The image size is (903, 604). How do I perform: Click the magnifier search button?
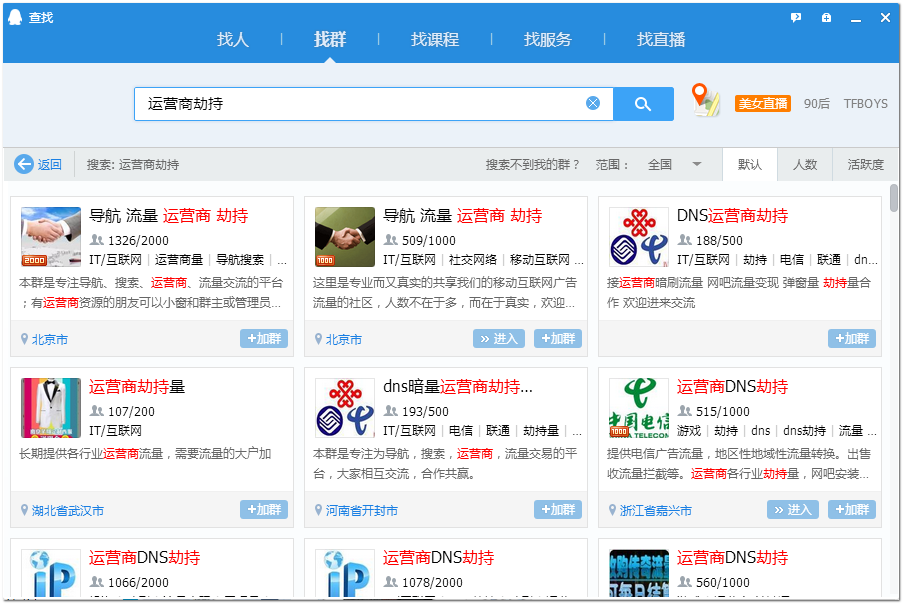coord(642,104)
